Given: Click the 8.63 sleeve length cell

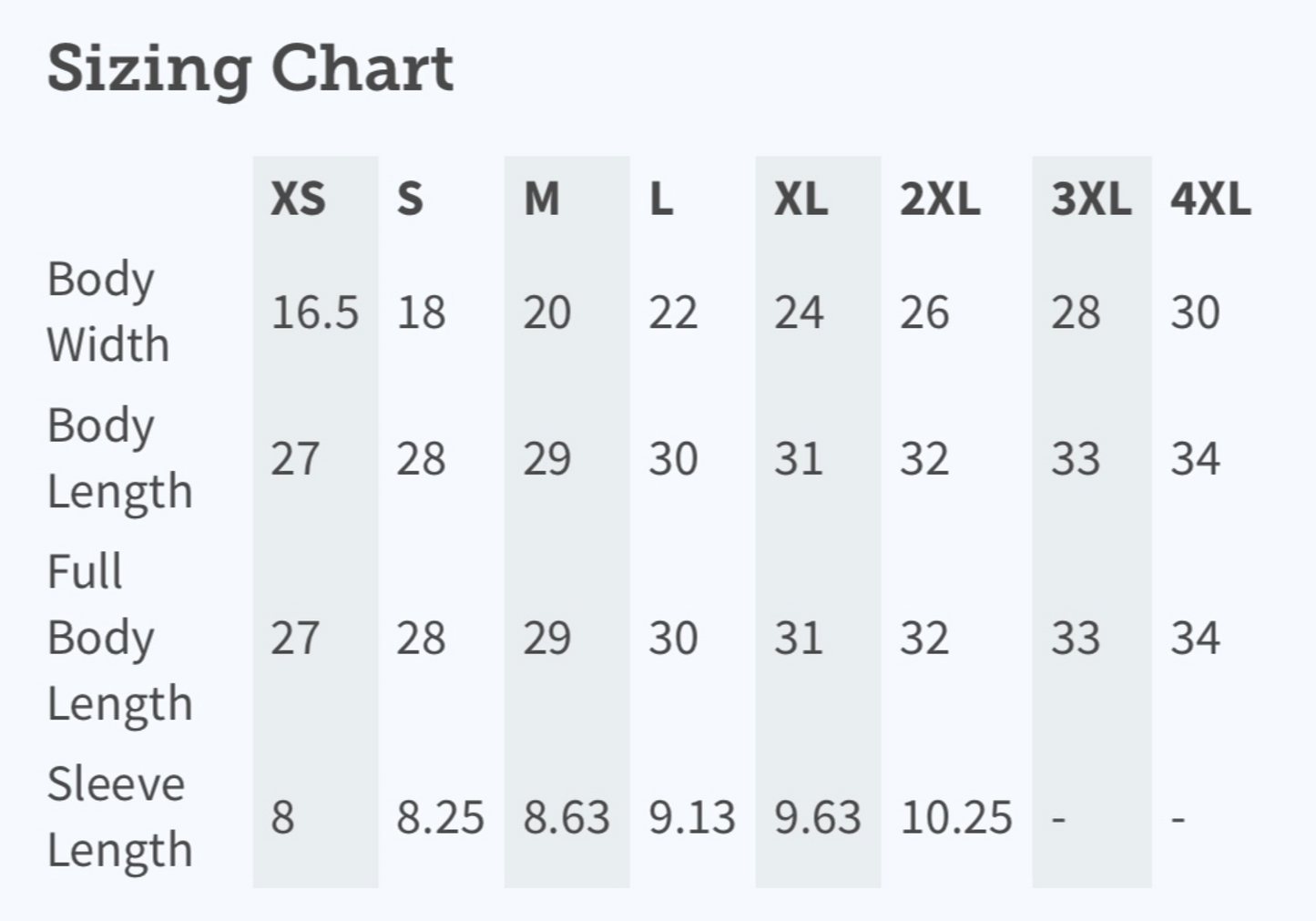Looking at the screenshot, I should tap(566, 817).
